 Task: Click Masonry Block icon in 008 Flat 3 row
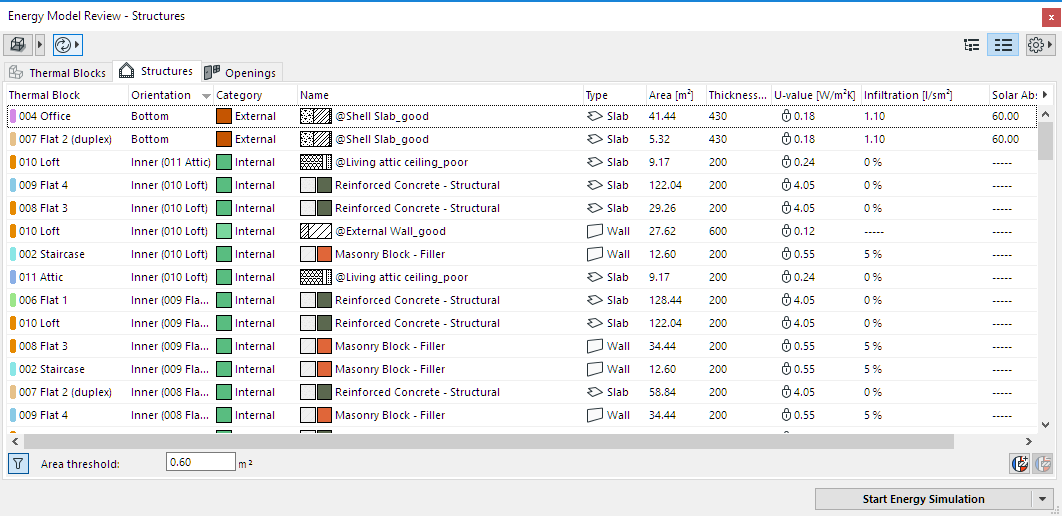coord(316,347)
